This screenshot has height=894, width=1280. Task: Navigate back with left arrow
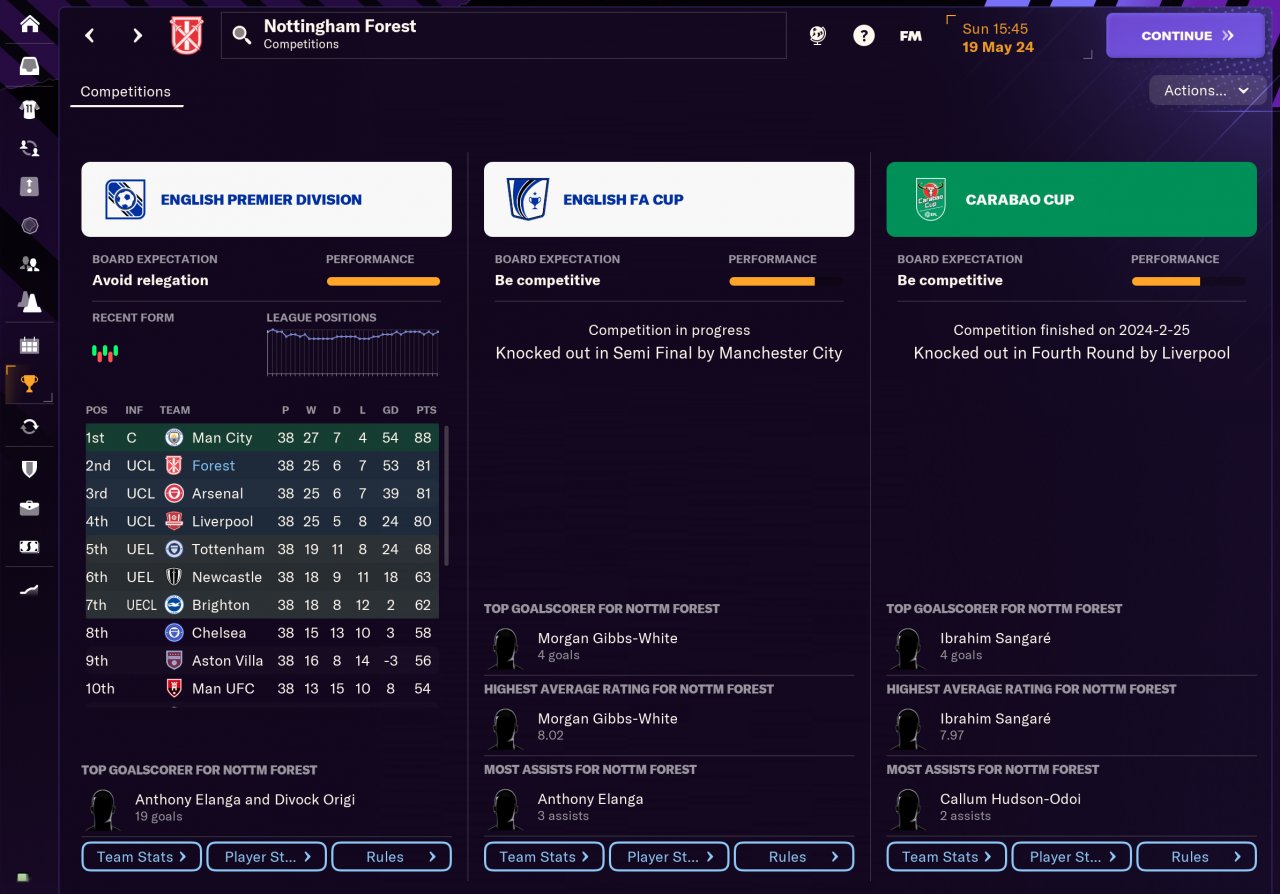pos(90,35)
